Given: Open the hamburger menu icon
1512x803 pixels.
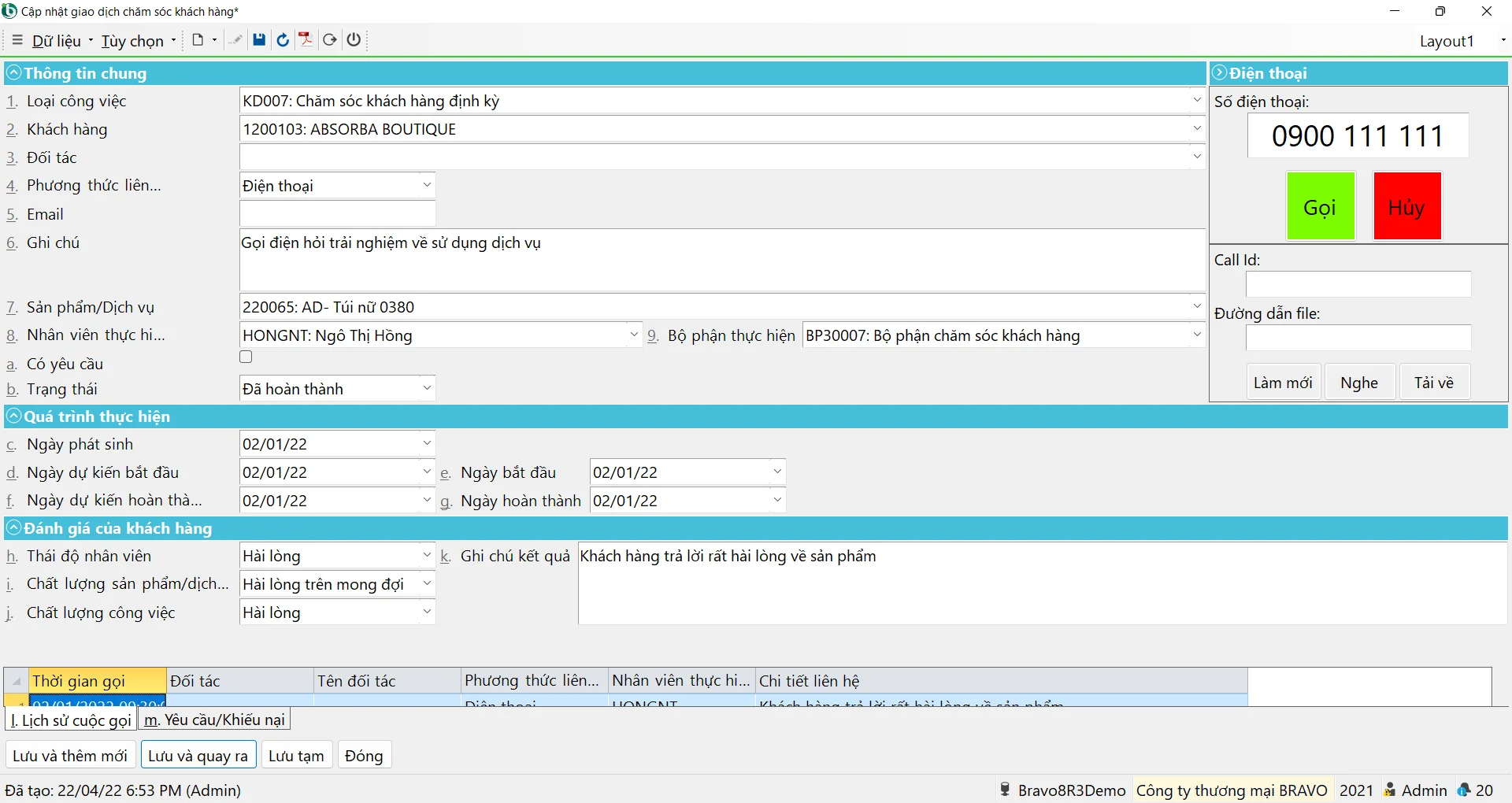Looking at the screenshot, I should [17, 40].
